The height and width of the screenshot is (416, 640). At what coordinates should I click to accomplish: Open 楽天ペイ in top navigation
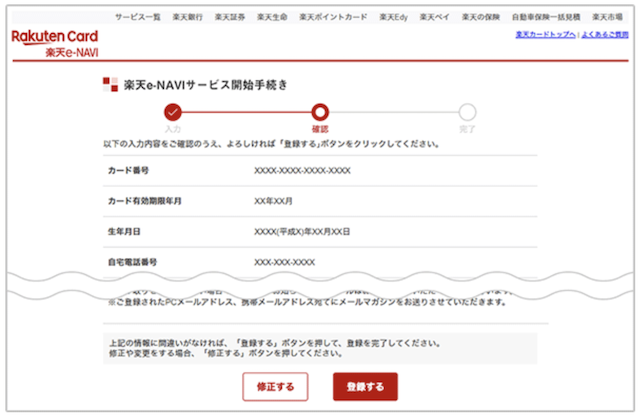point(435,17)
